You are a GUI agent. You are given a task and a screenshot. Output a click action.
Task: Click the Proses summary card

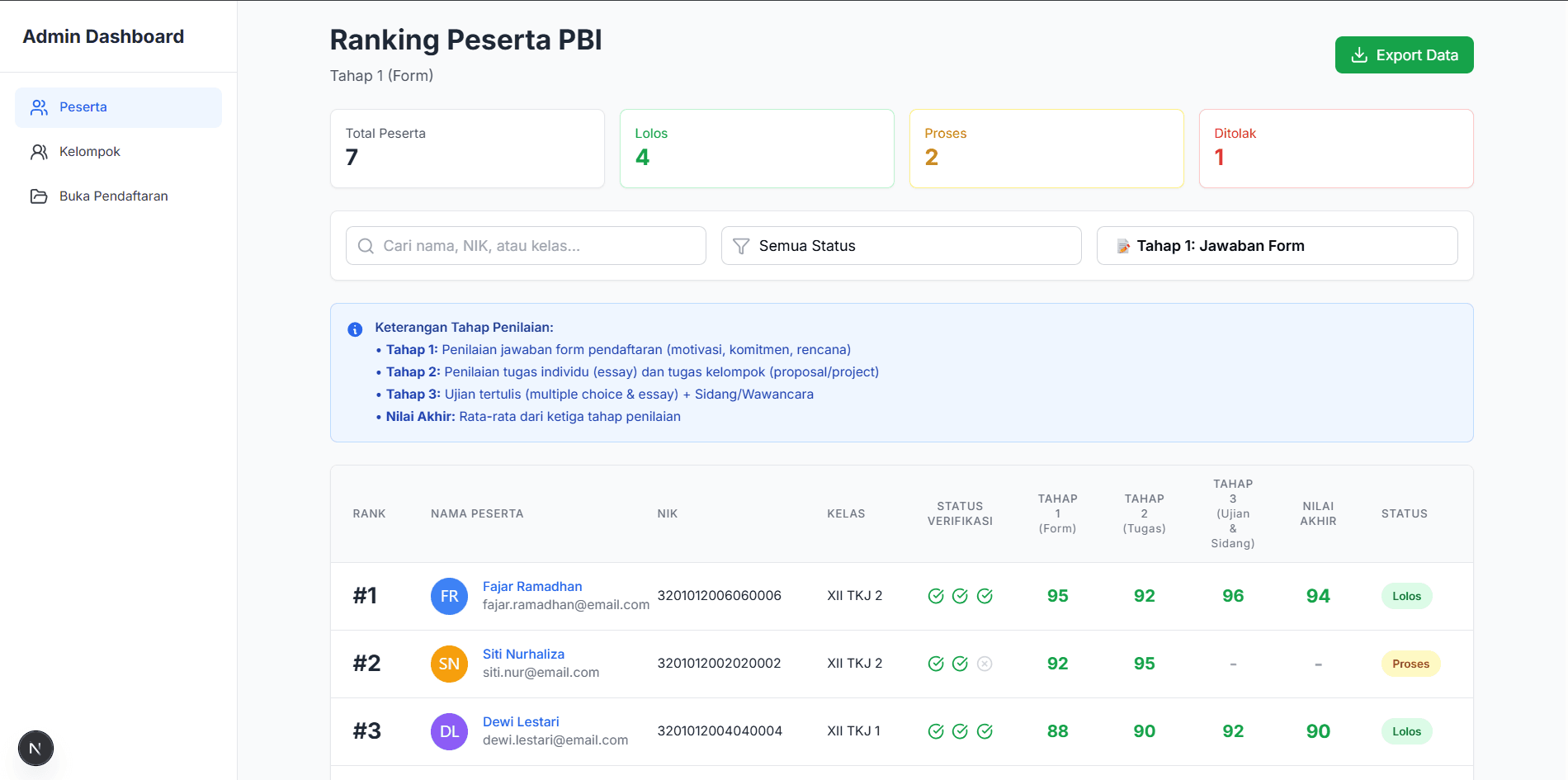[1046, 149]
